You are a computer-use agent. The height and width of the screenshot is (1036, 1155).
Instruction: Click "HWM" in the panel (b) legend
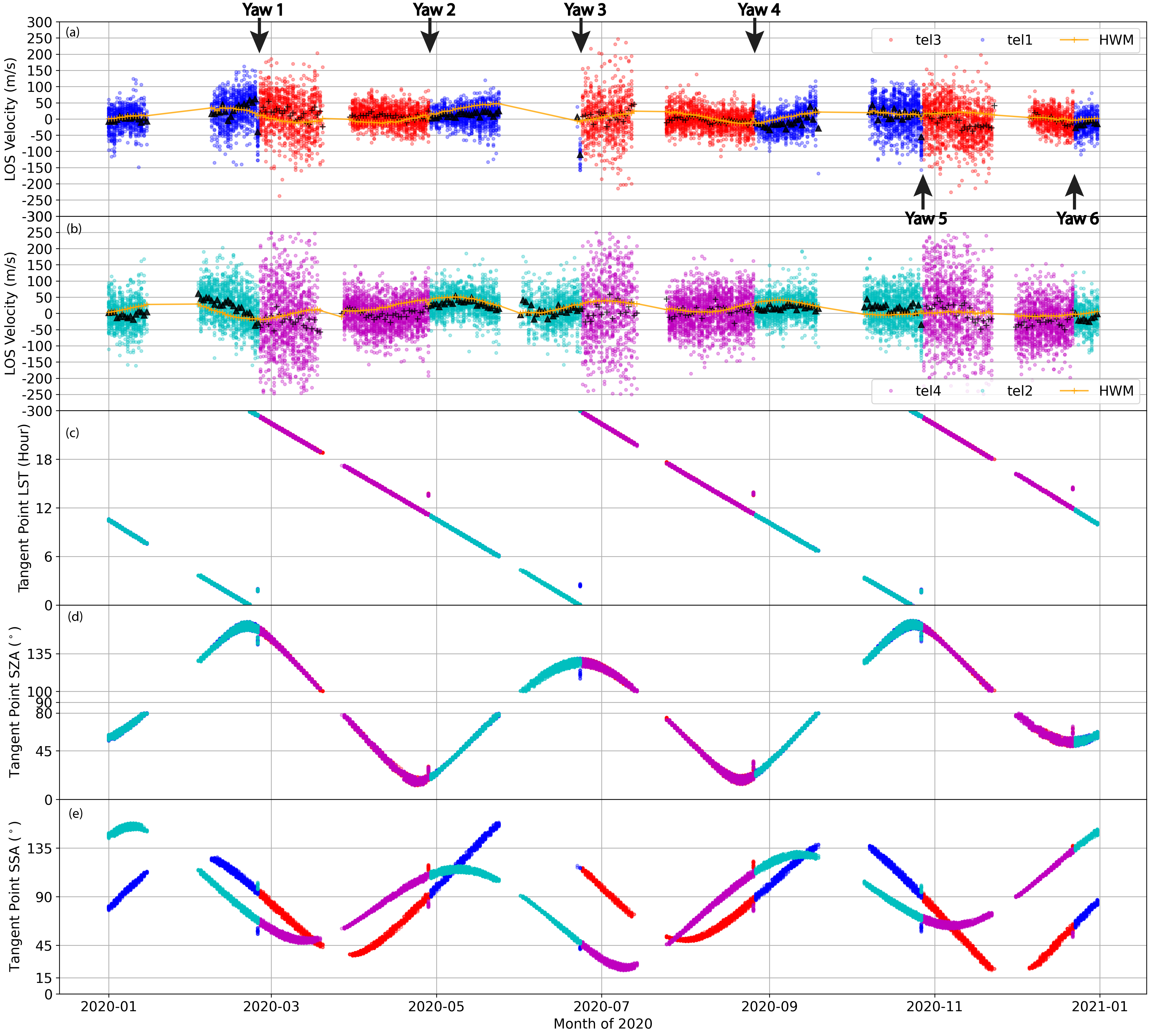click(x=1116, y=391)
